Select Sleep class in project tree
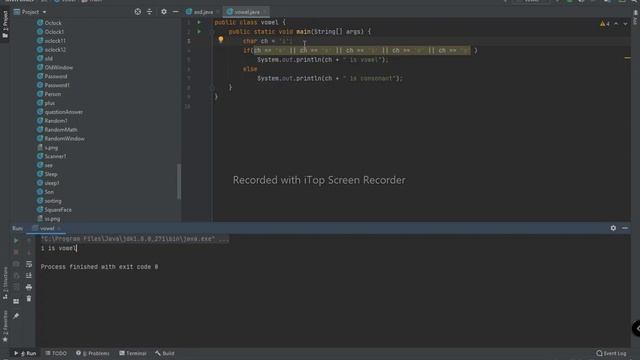 [x=47, y=174]
